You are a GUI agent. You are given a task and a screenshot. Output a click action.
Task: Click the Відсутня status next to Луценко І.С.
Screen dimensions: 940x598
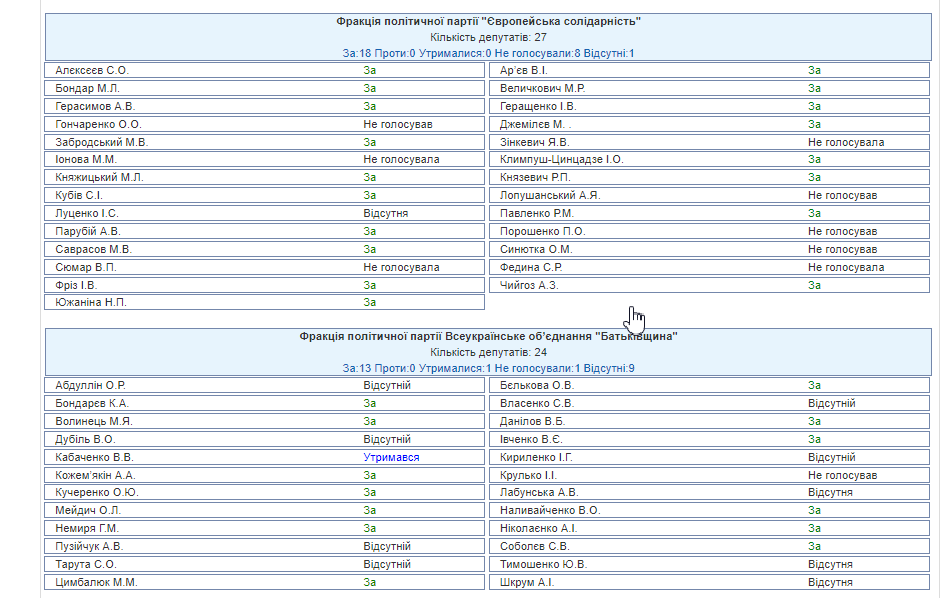coord(385,213)
